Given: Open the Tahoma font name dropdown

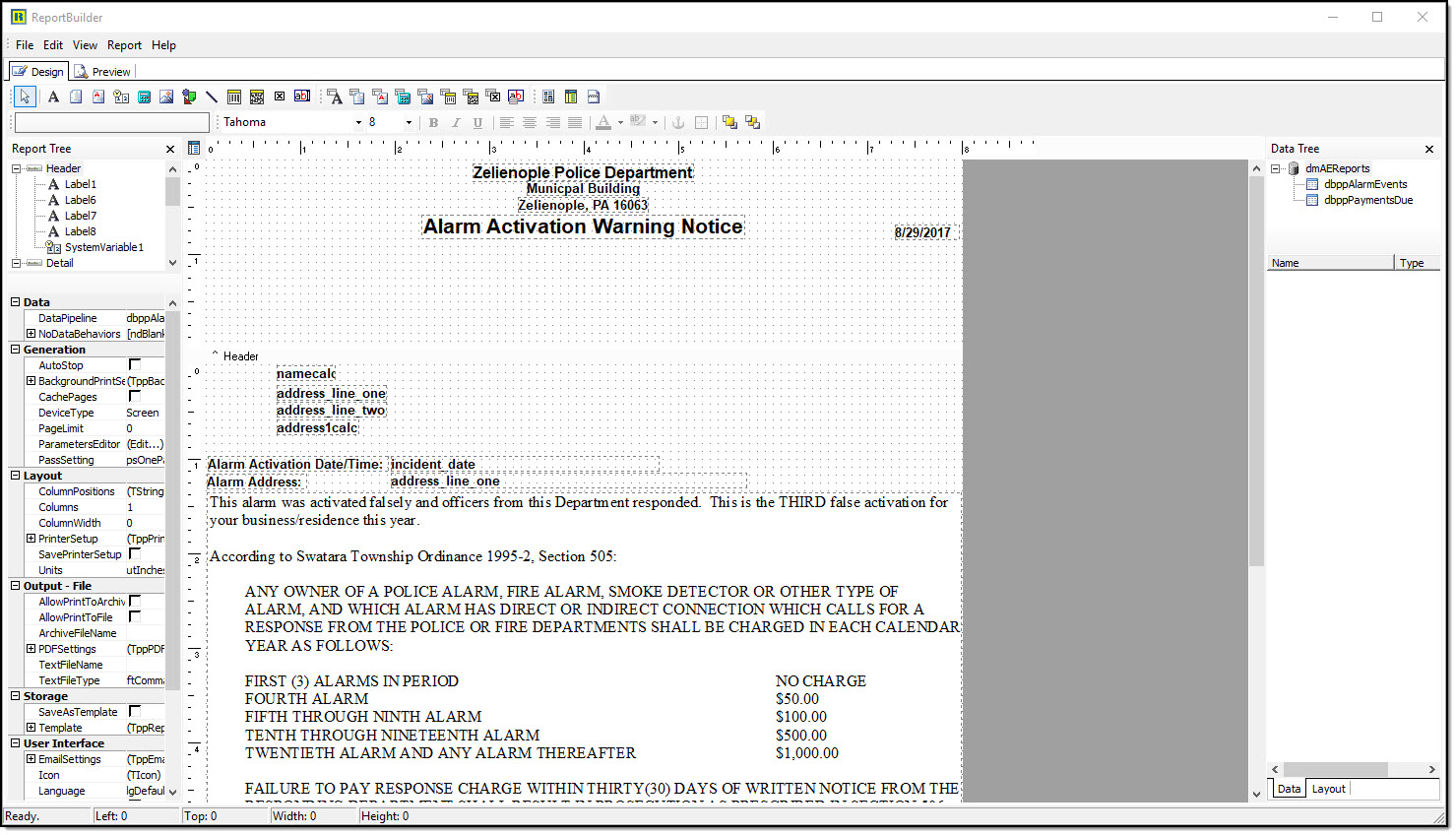Looking at the screenshot, I should 358,122.
